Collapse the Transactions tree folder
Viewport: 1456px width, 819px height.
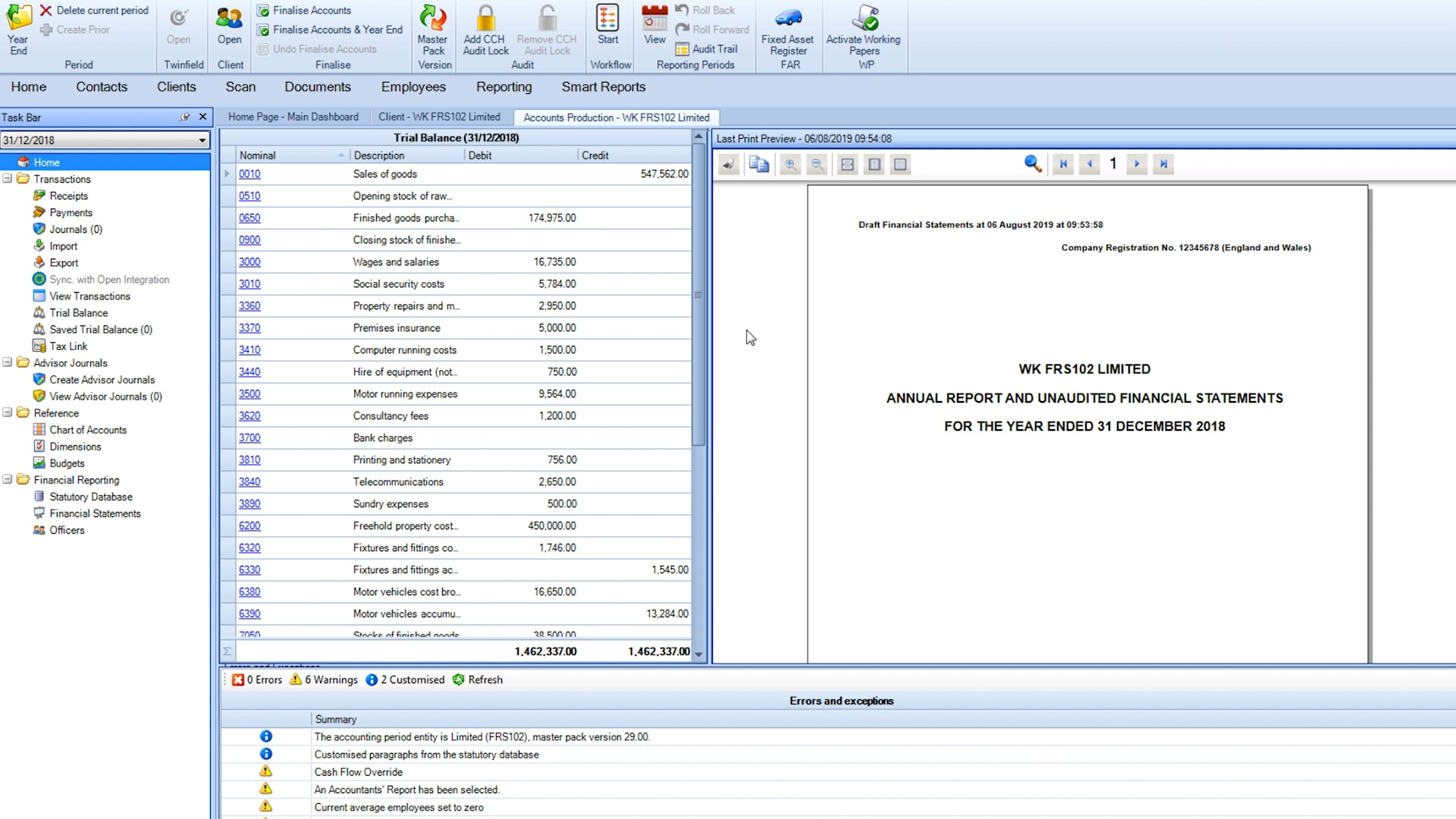(x=8, y=179)
